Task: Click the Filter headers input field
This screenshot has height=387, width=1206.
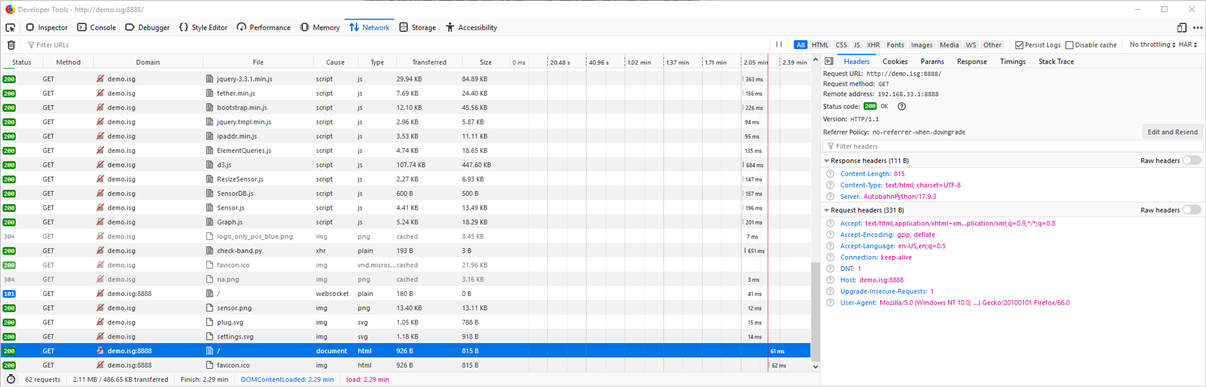Action: click(1013, 146)
